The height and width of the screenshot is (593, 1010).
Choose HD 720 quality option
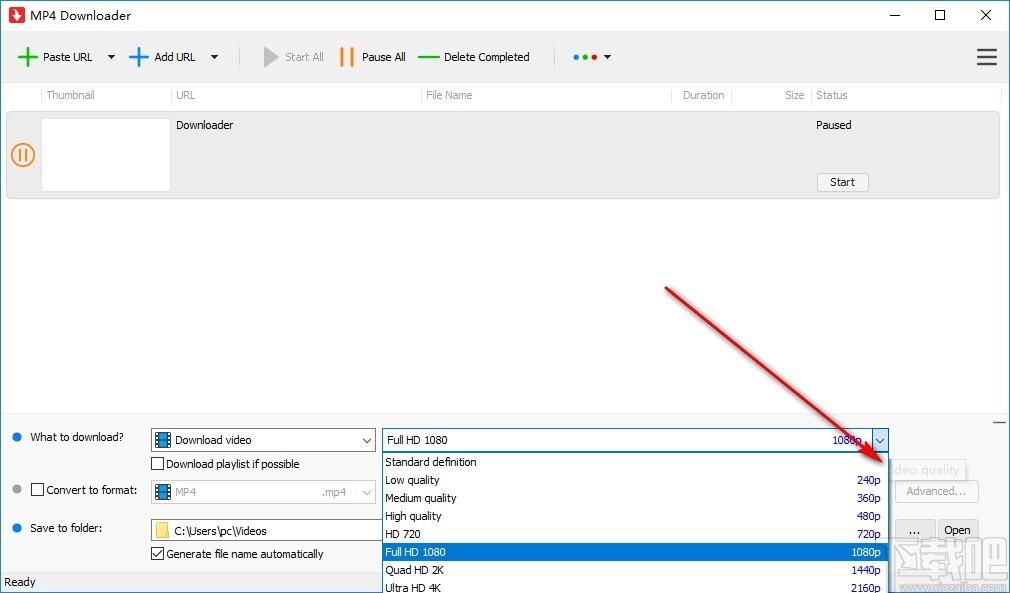pos(635,534)
